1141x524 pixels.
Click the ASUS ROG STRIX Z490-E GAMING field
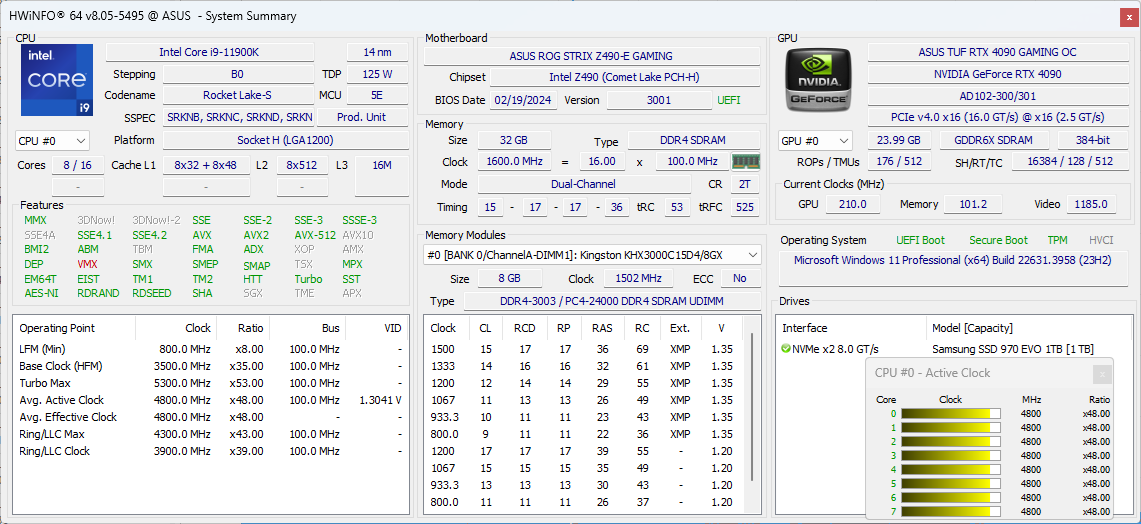coord(591,56)
